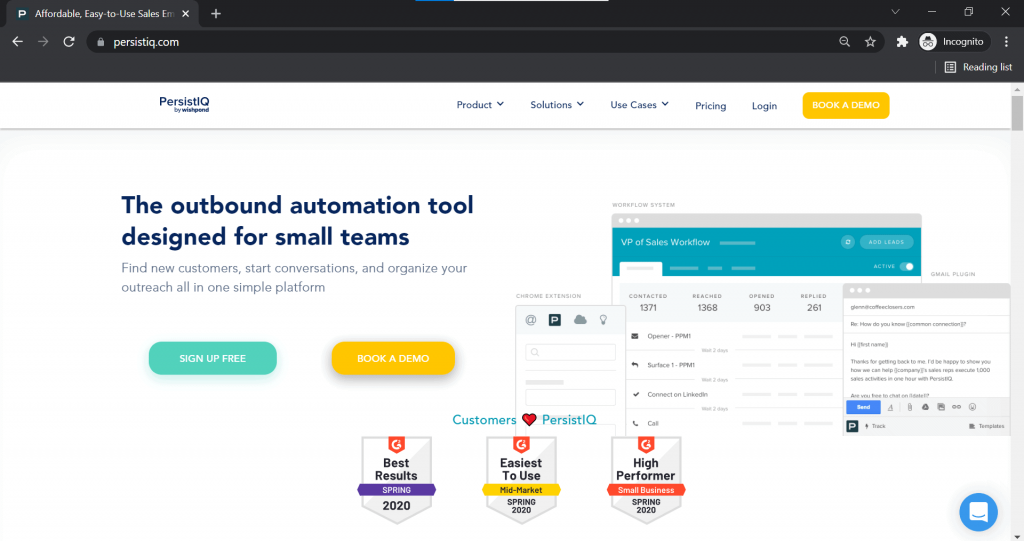This screenshot has height=541, width=1024.
Task: Click the checkmark beside Connect on LinkedIn
Action: [635, 394]
